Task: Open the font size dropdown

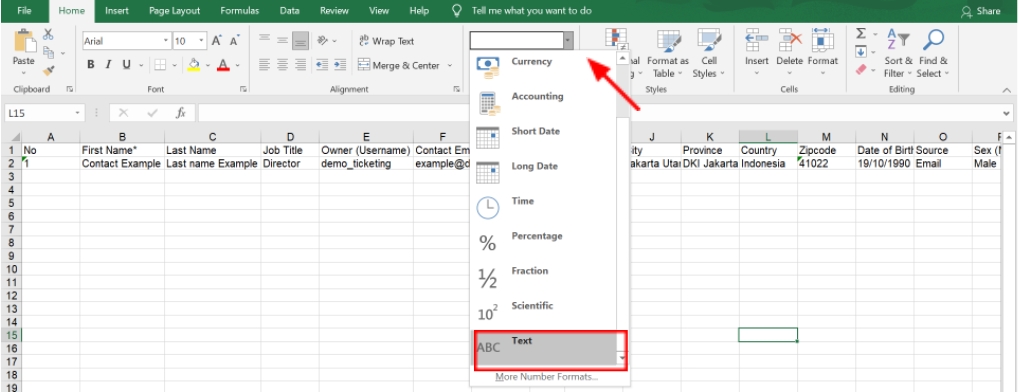Action: click(201, 41)
